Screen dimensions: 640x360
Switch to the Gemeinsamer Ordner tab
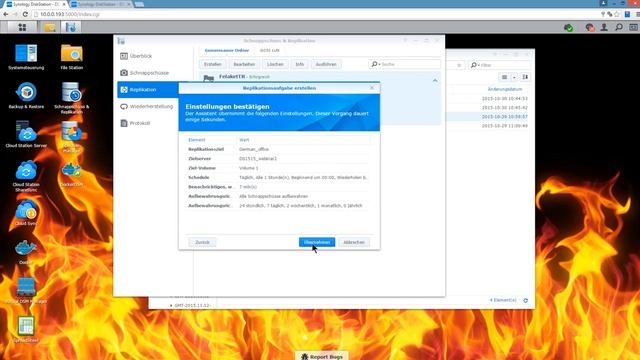click(x=227, y=50)
